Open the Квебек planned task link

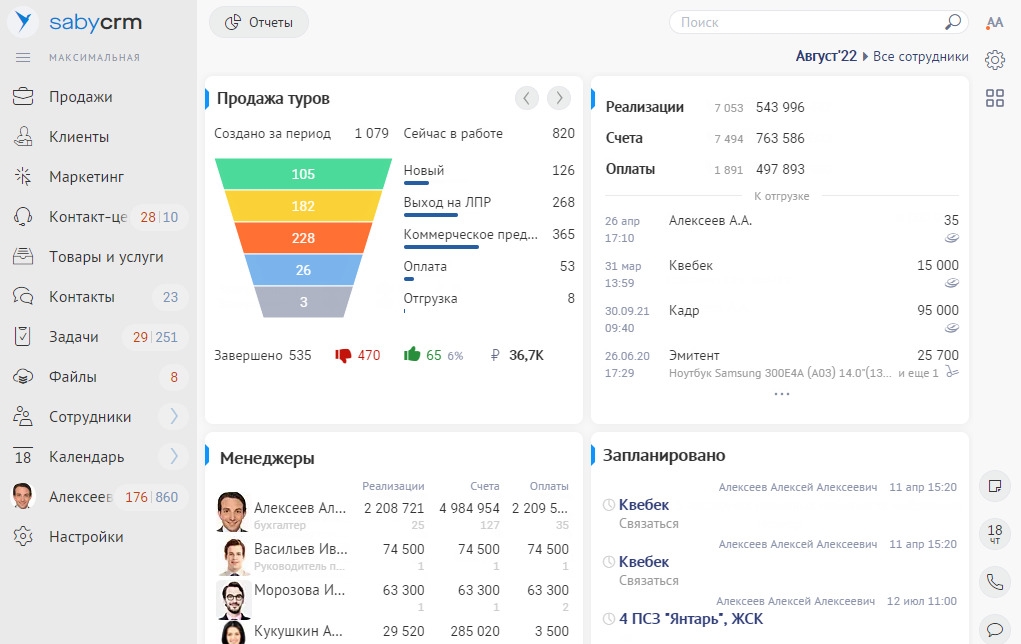coord(643,505)
